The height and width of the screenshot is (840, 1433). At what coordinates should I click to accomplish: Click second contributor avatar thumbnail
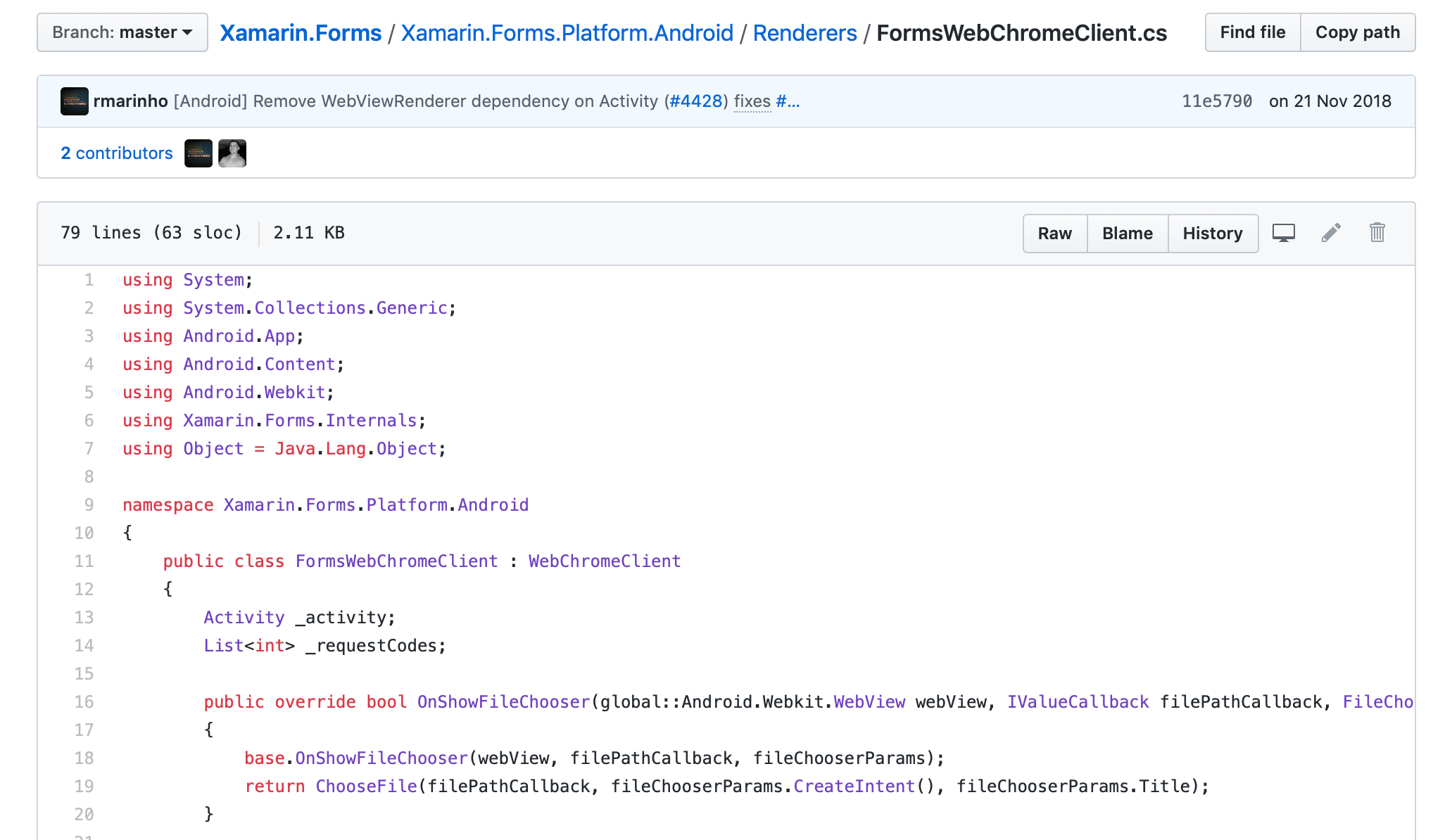pos(232,153)
